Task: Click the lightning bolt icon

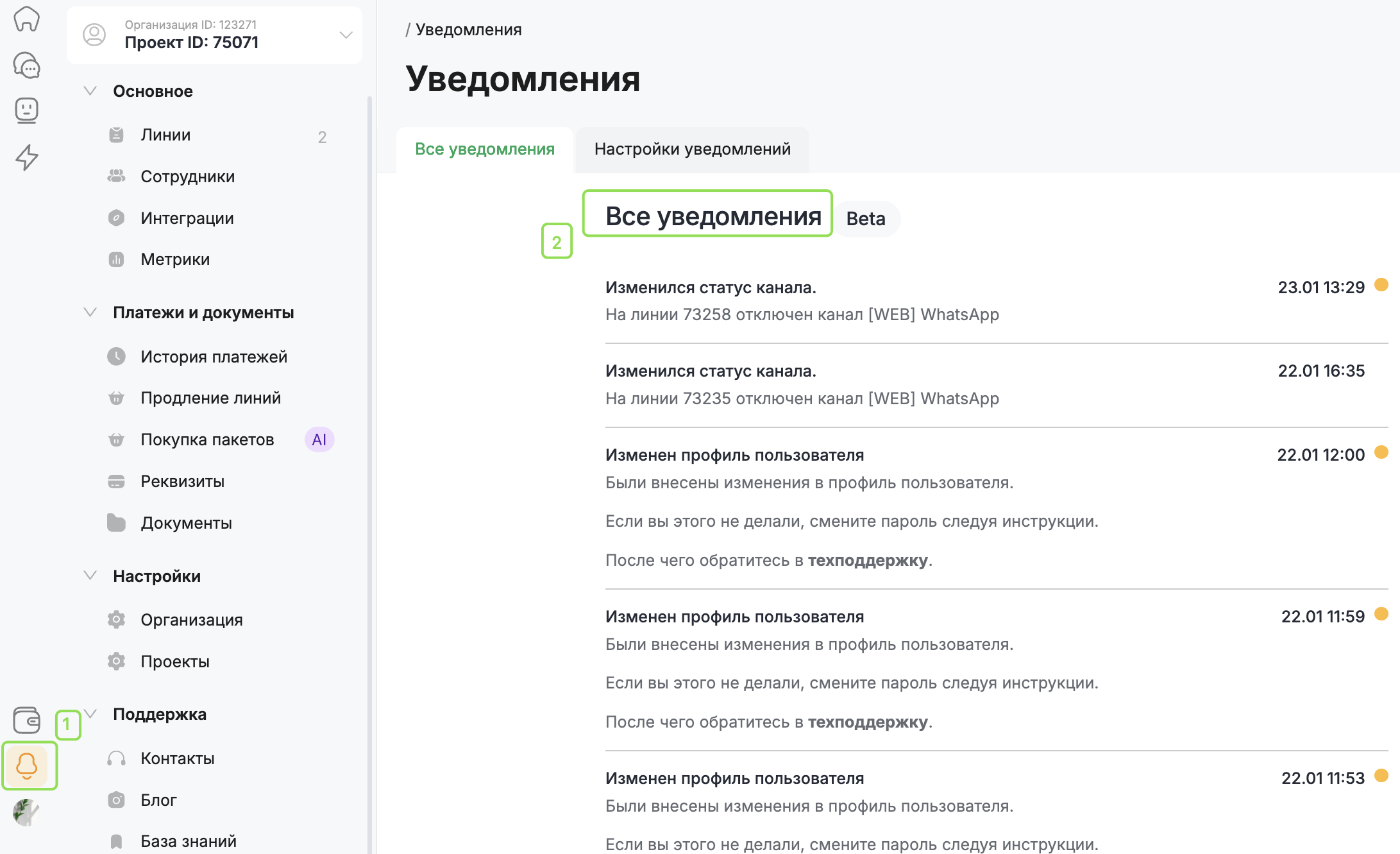Action: (26, 157)
